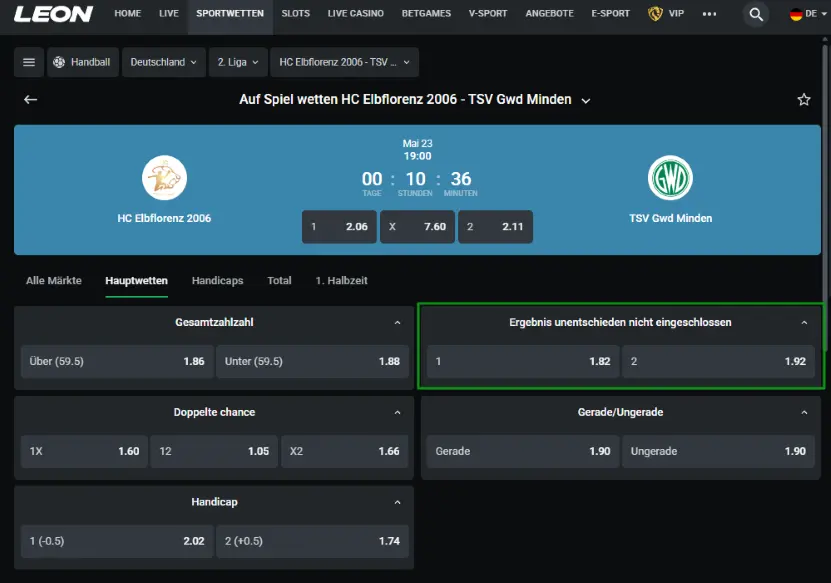The width and height of the screenshot is (831, 583).
Task: Select double chance 1X at 1.60
Action: pos(84,452)
